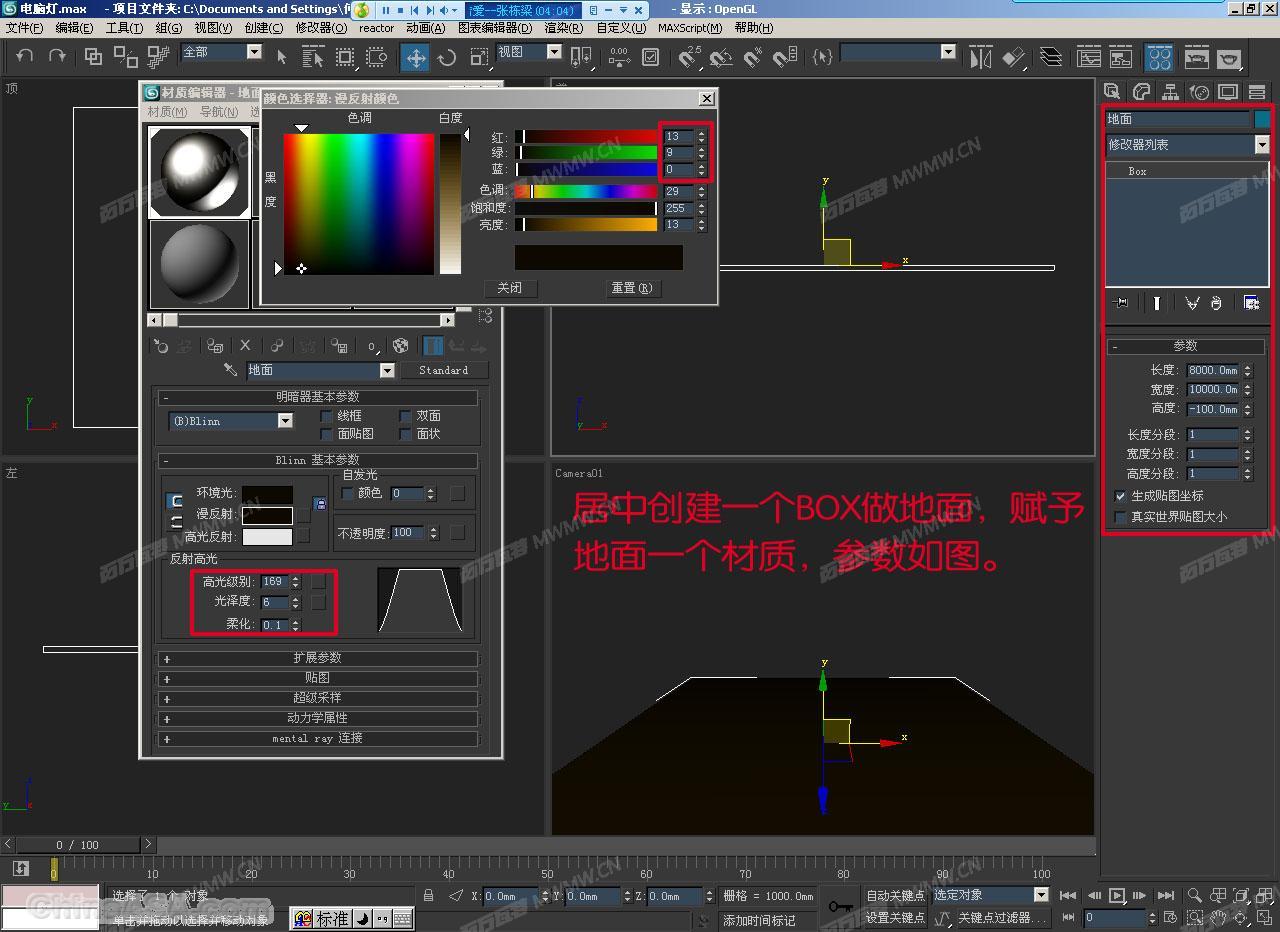Open the 地面 material name dropdown
The image size is (1280, 932).
[388, 370]
